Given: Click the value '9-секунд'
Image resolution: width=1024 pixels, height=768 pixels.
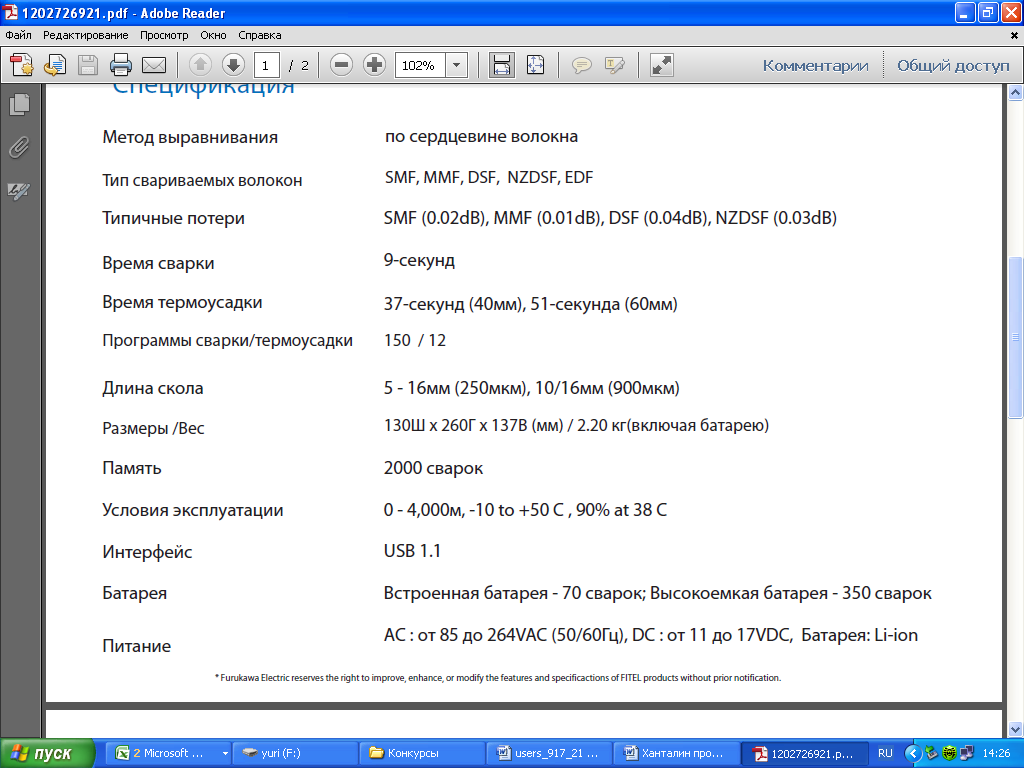Looking at the screenshot, I should pos(419,260).
